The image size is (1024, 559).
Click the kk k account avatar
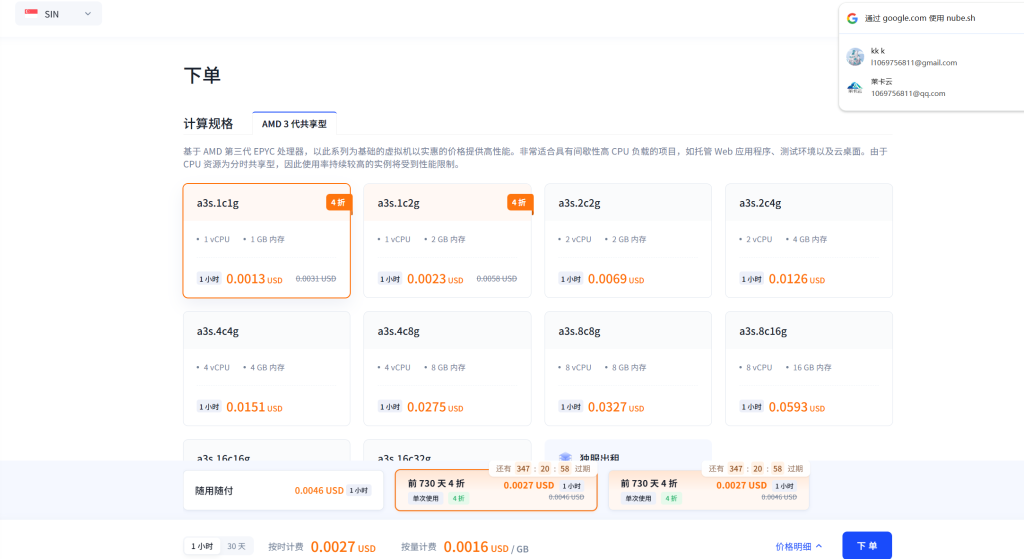(854, 56)
